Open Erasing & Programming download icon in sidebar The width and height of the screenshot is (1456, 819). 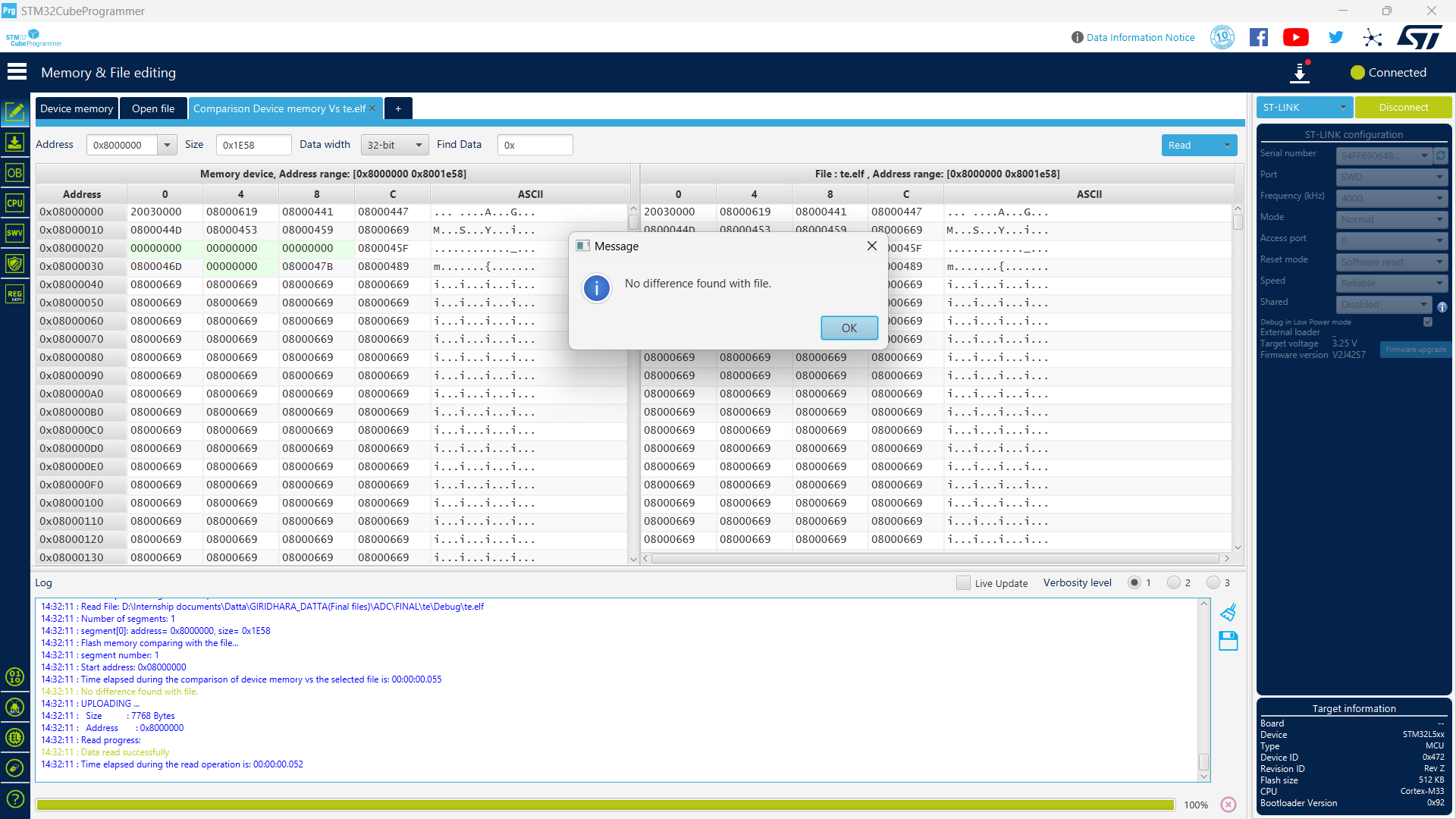point(14,143)
